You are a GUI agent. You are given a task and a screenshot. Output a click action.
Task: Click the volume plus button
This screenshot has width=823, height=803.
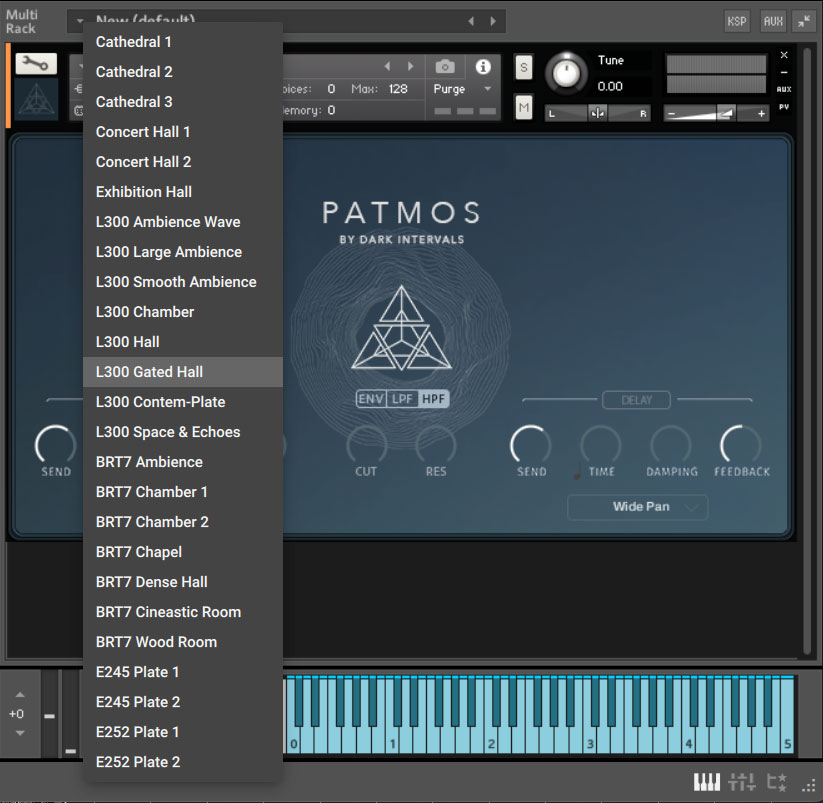(x=761, y=113)
